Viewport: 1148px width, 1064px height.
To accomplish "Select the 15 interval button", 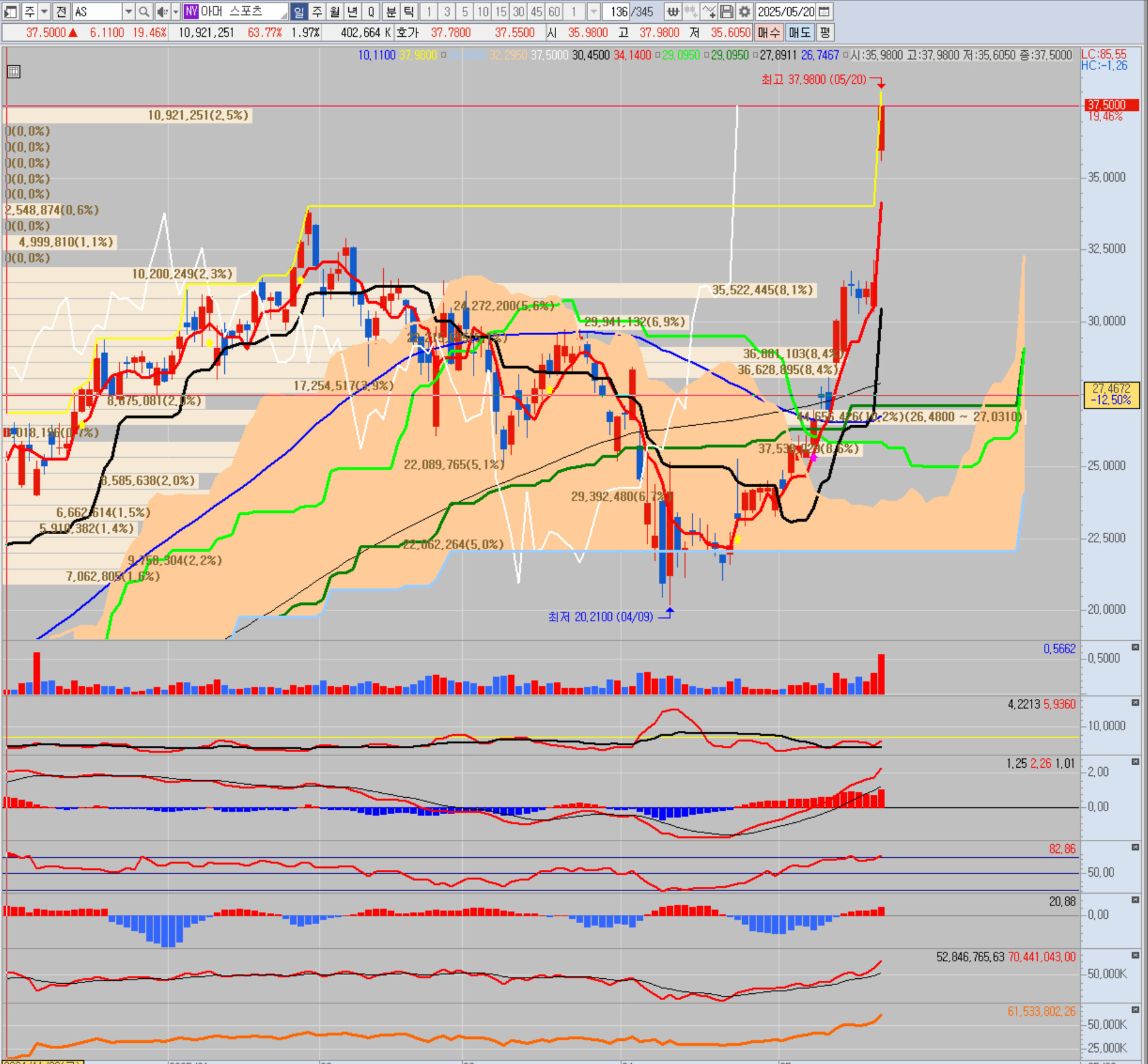I will 500,11.
